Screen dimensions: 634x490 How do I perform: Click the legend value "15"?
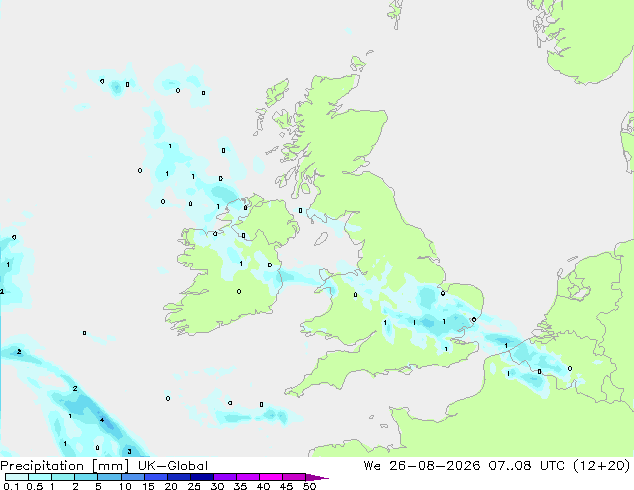pyautogui.click(x=148, y=486)
